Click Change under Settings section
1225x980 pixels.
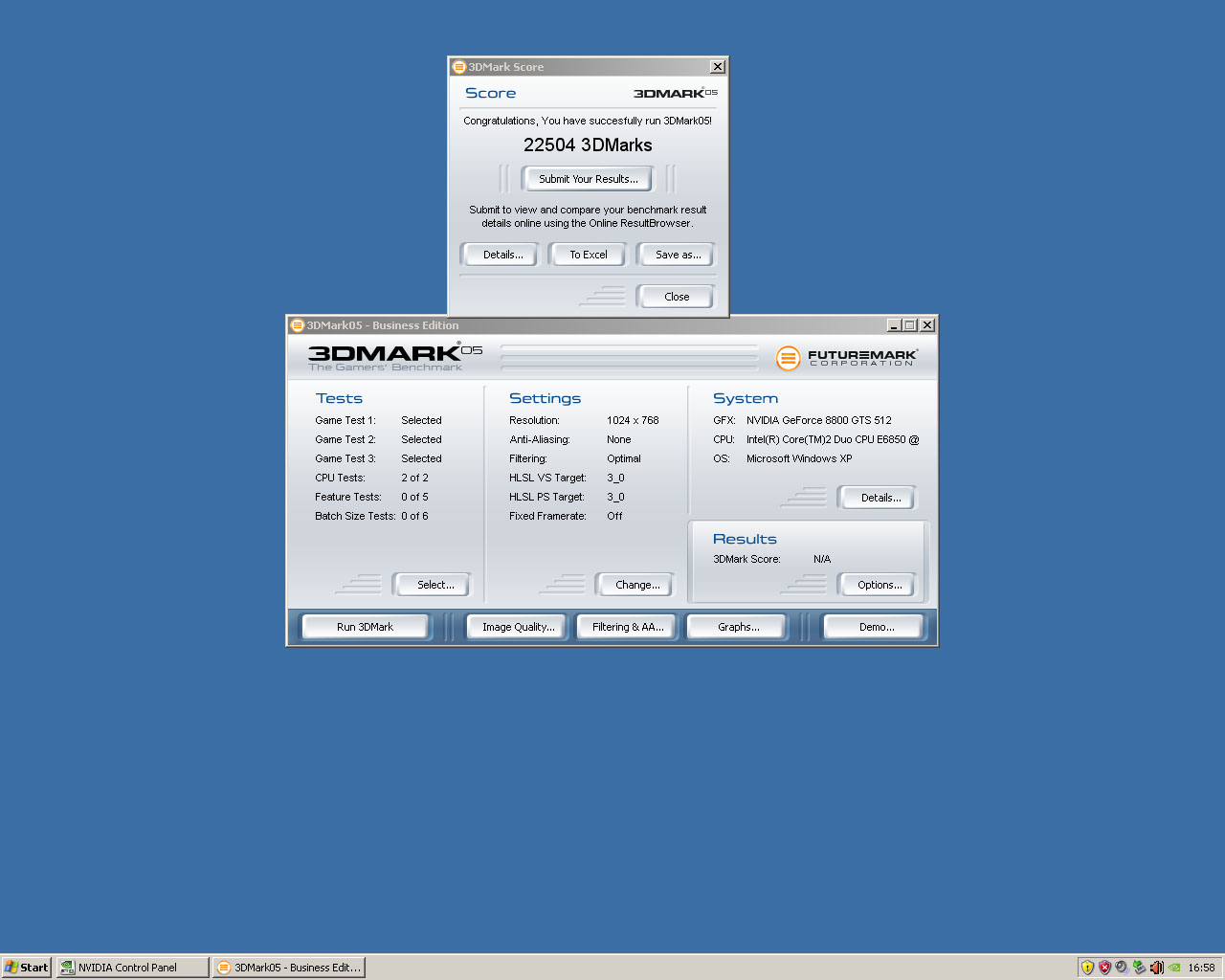point(637,585)
